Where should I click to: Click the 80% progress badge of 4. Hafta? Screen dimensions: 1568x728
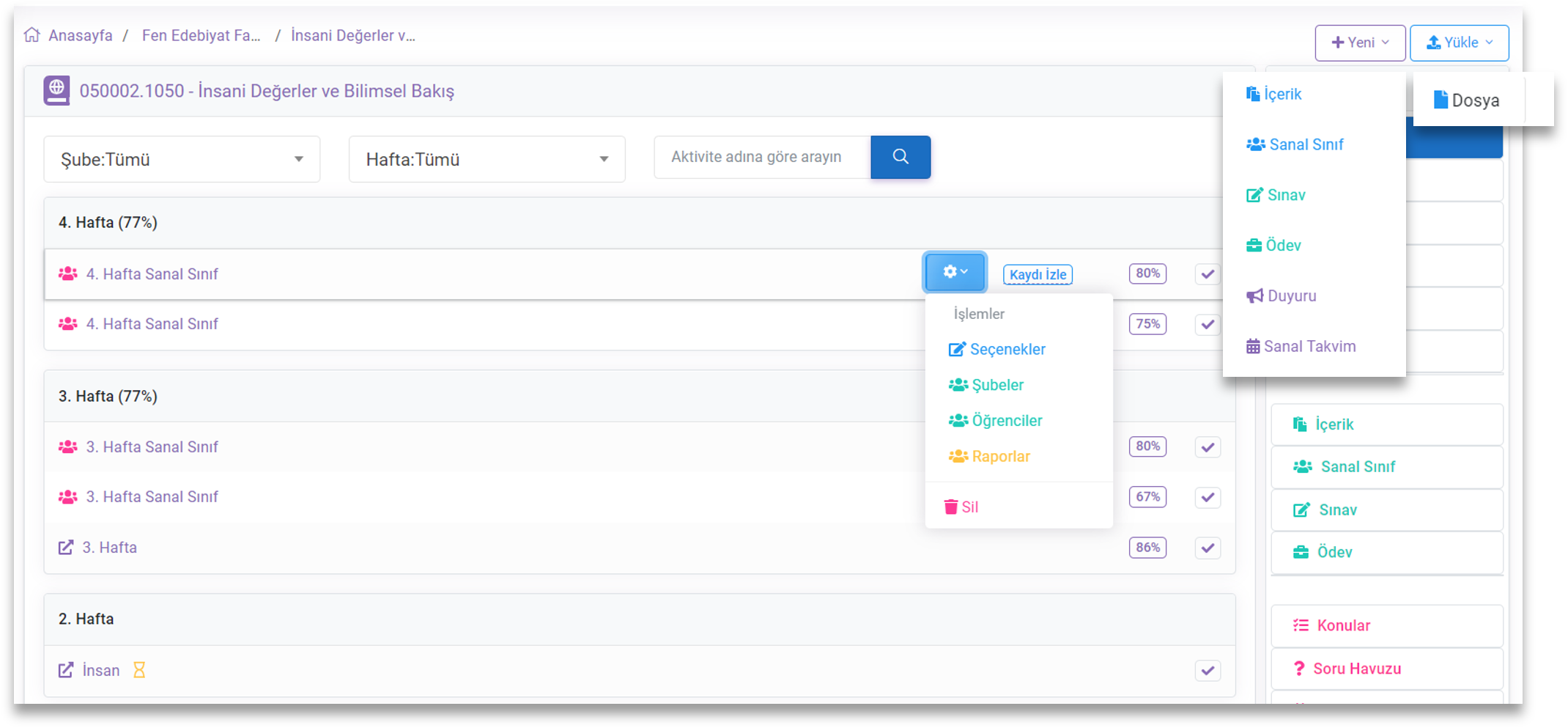[1147, 273]
